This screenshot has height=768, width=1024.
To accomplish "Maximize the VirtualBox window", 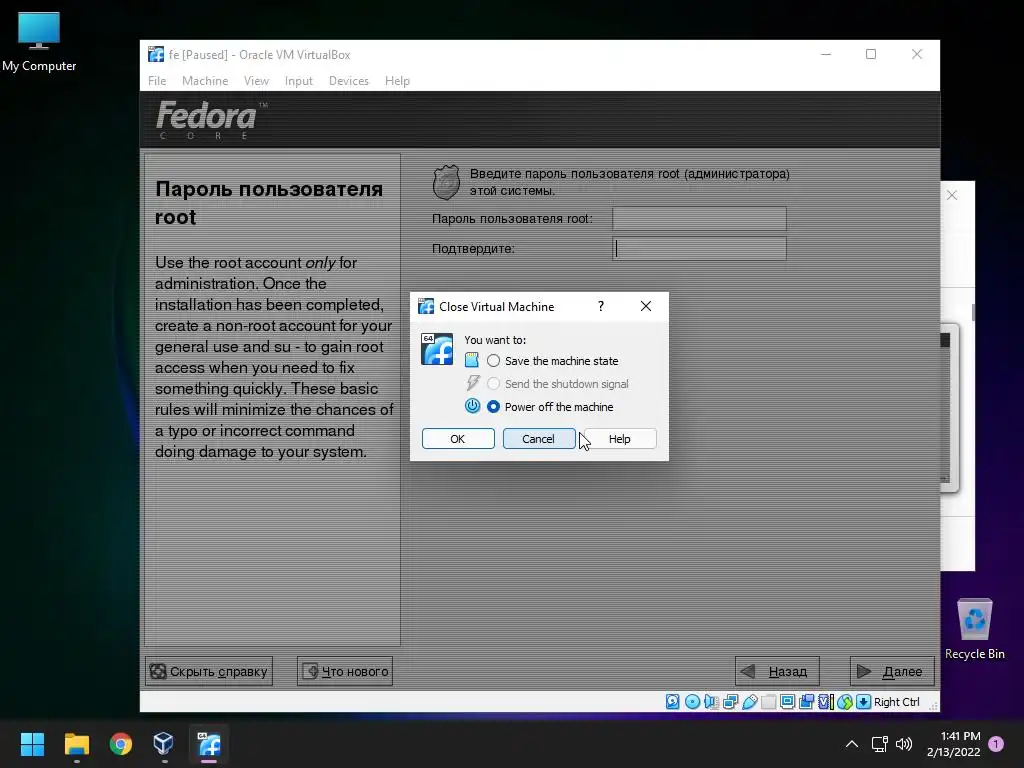I will click(871, 54).
